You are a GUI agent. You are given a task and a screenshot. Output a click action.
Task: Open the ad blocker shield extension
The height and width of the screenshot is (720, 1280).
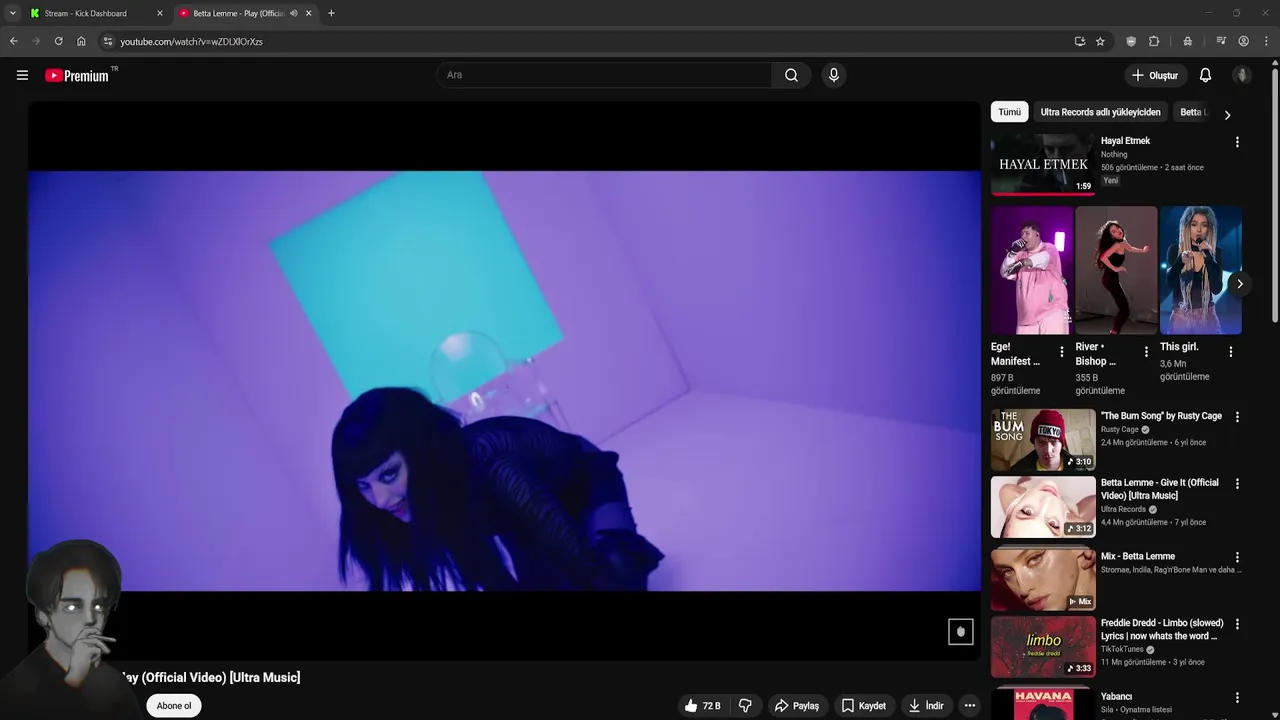click(x=1131, y=41)
